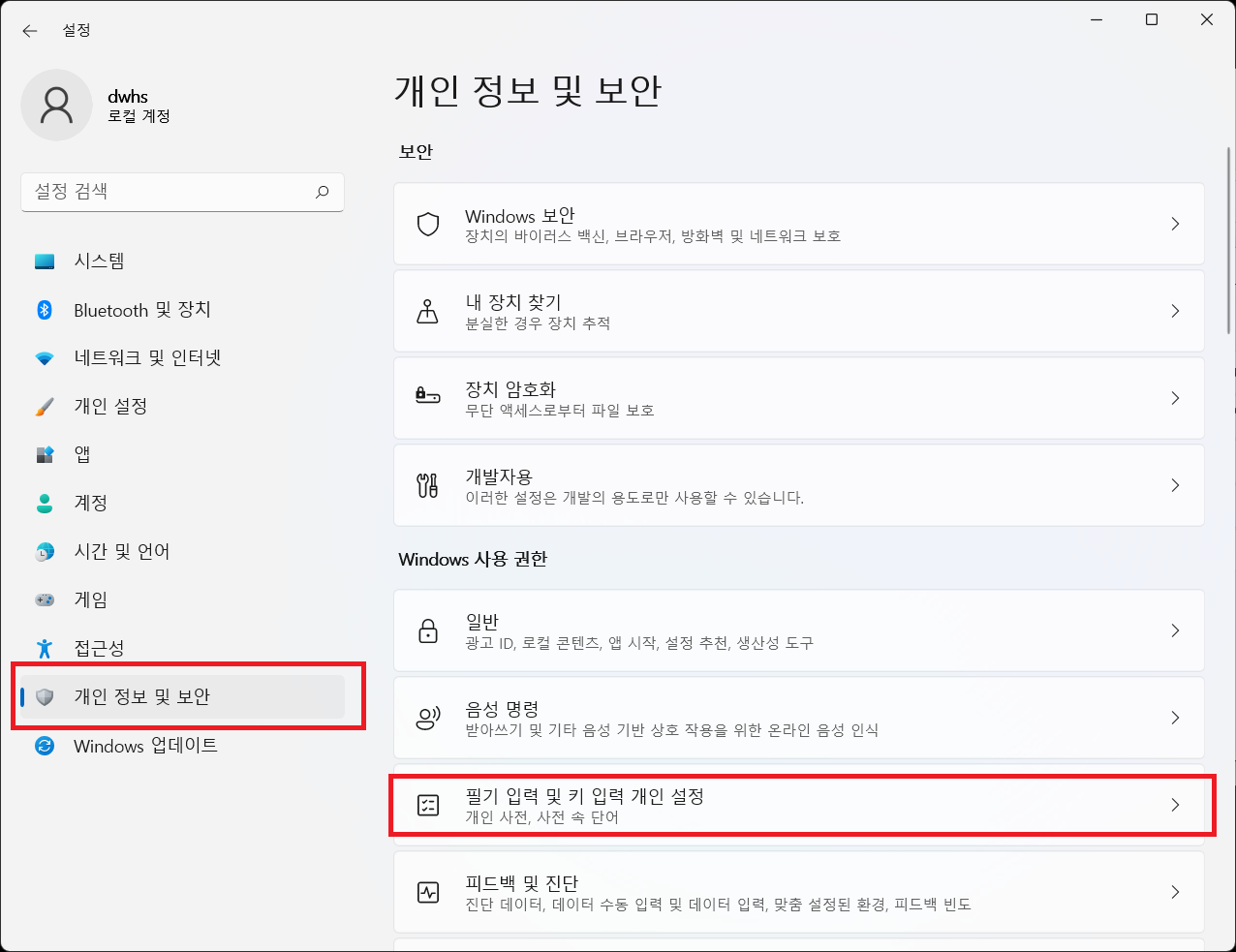Open 내 장치 찾기 title
The width and height of the screenshot is (1236, 952).
513,302
